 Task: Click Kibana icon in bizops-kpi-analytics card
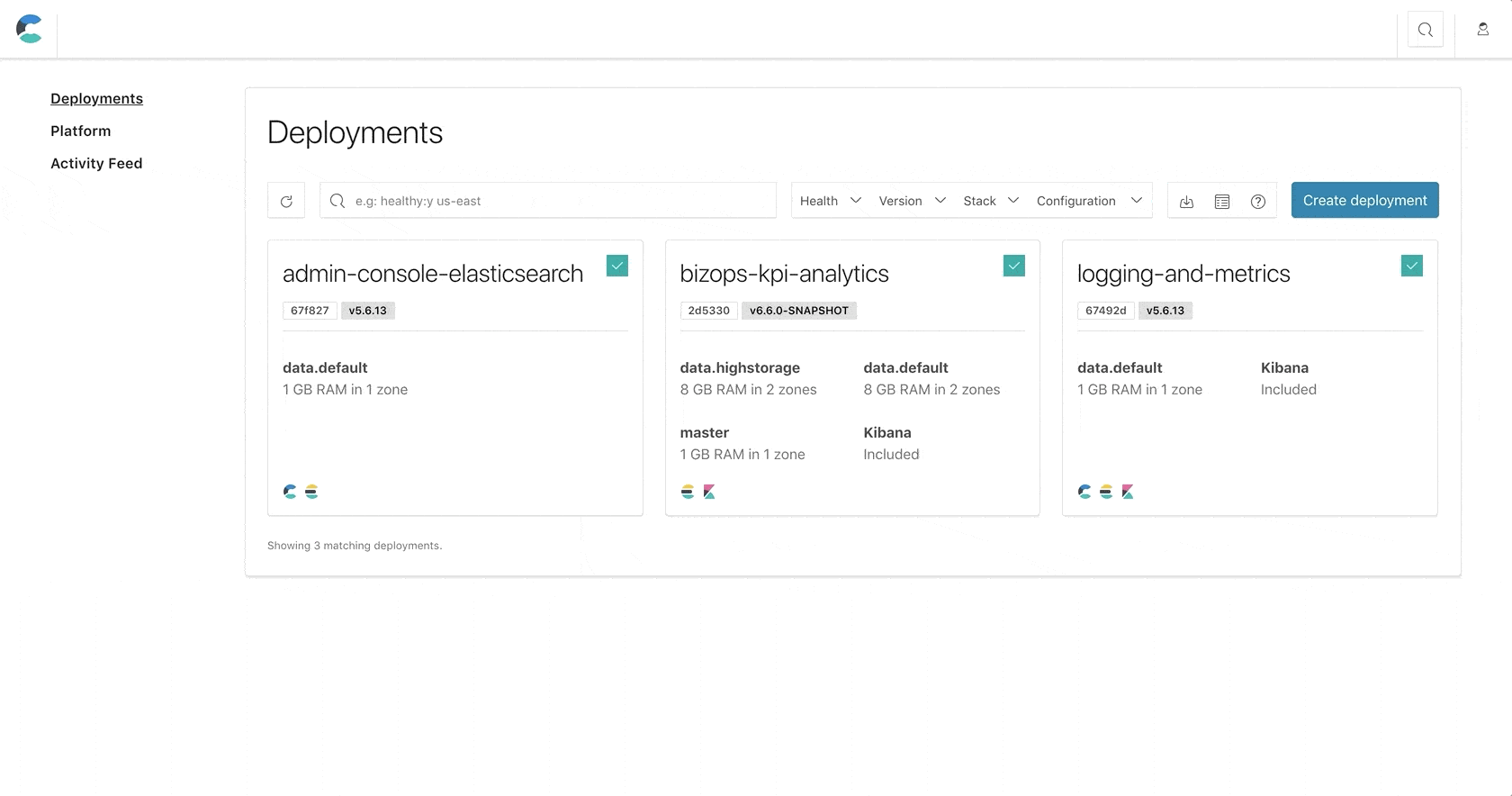(709, 492)
